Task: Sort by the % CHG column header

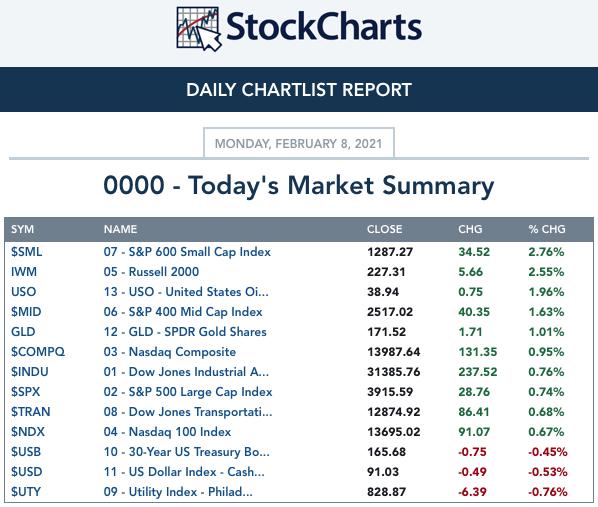Action: [547, 229]
